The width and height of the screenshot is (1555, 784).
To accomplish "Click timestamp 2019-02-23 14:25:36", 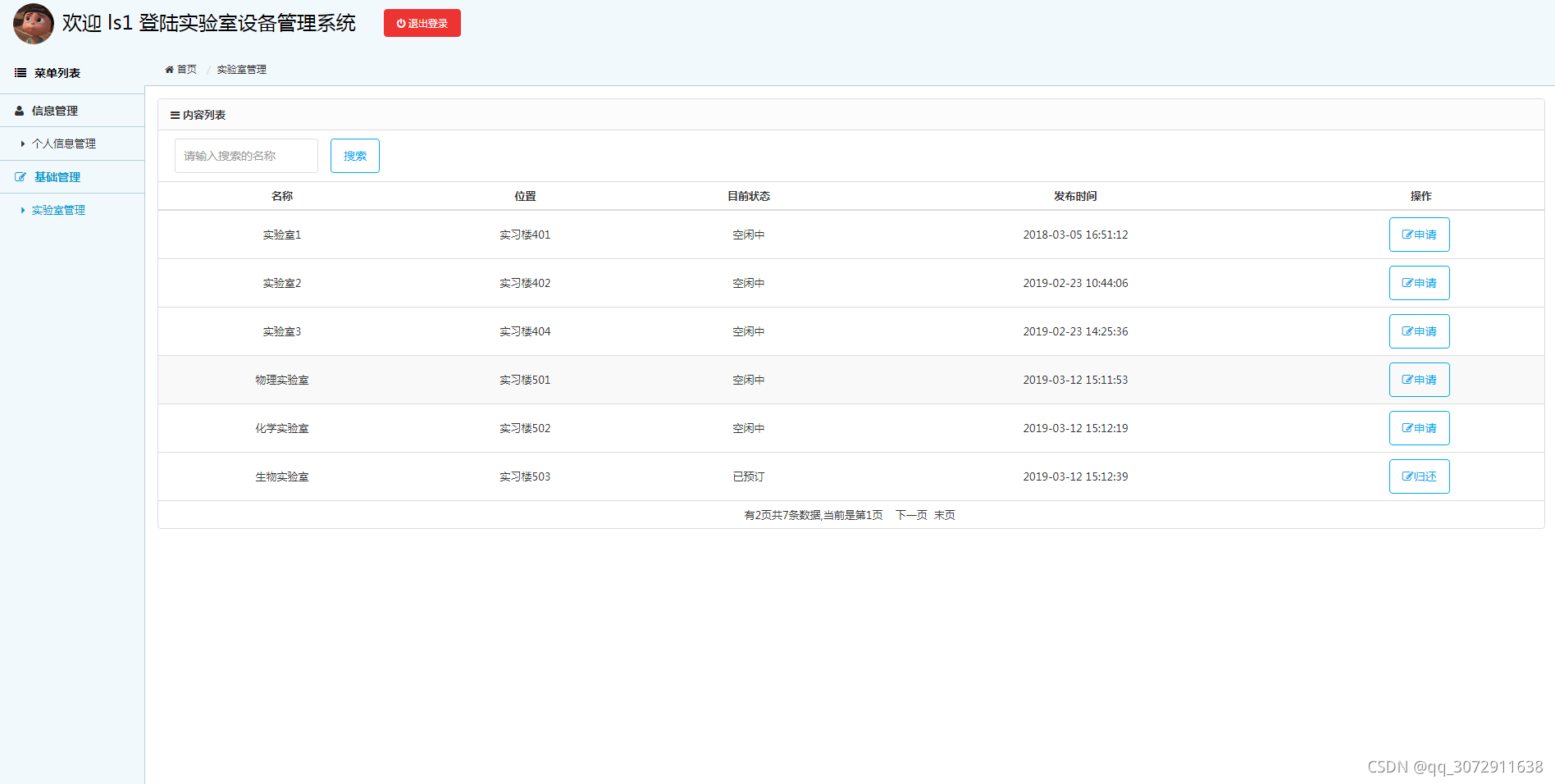I will pyautogui.click(x=1075, y=331).
